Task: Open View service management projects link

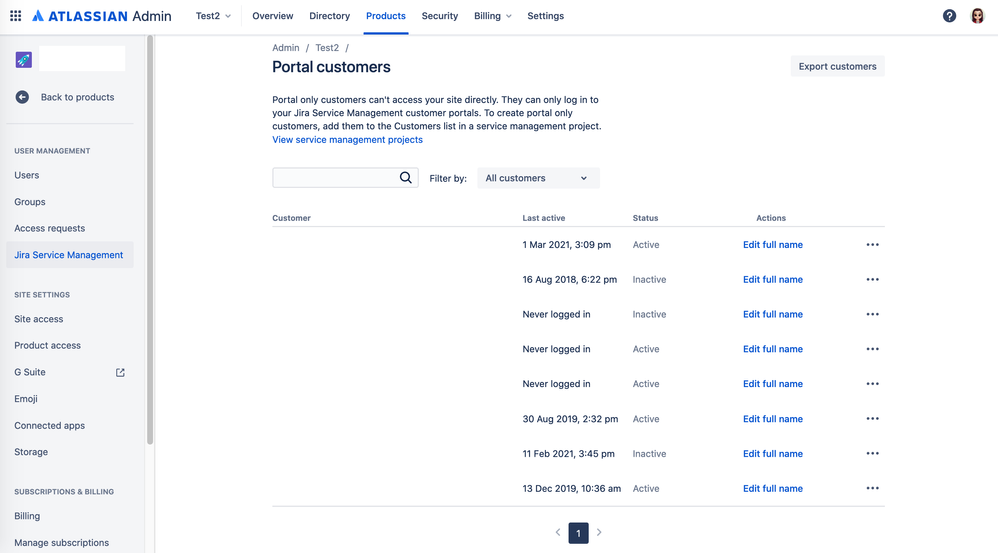Action: pos(348,139)
